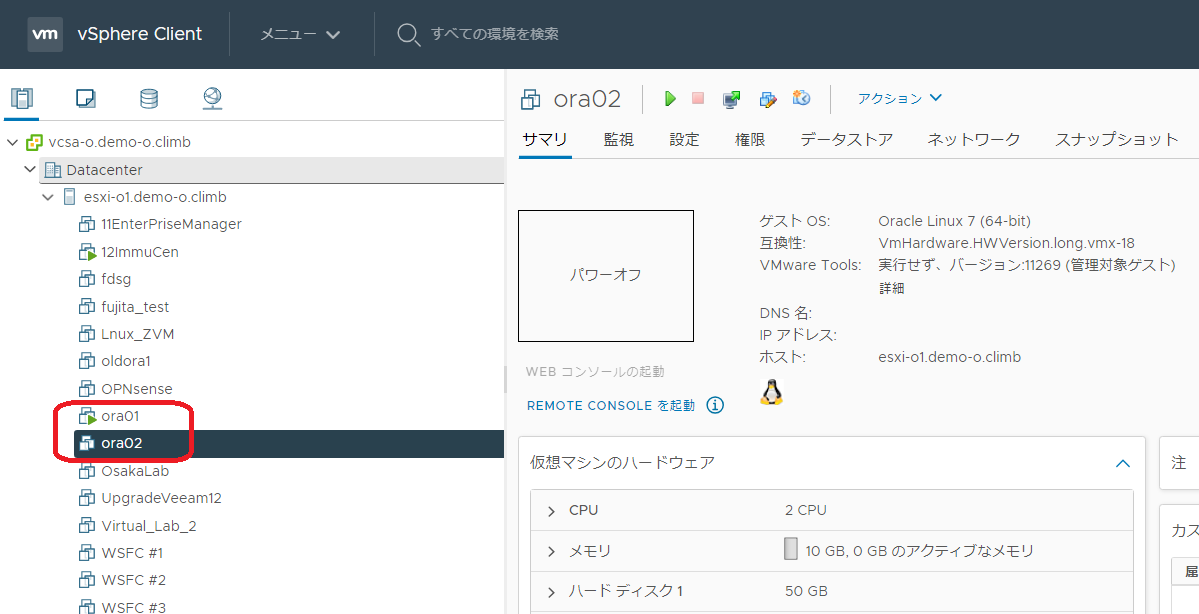Select the oldora1 VM

coord(125,361)
